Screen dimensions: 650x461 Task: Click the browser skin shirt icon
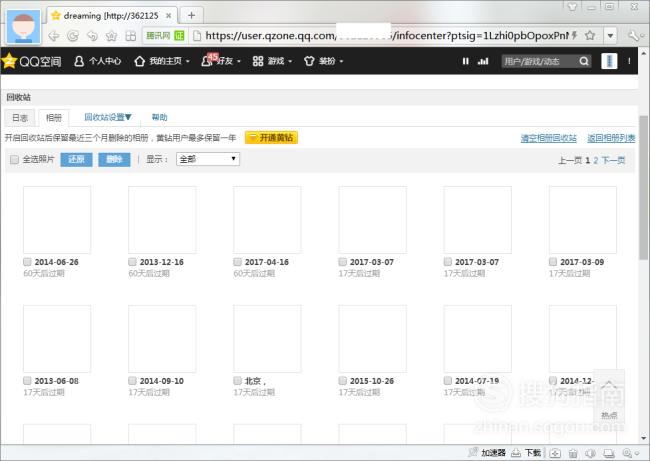(x=572, y=7)
